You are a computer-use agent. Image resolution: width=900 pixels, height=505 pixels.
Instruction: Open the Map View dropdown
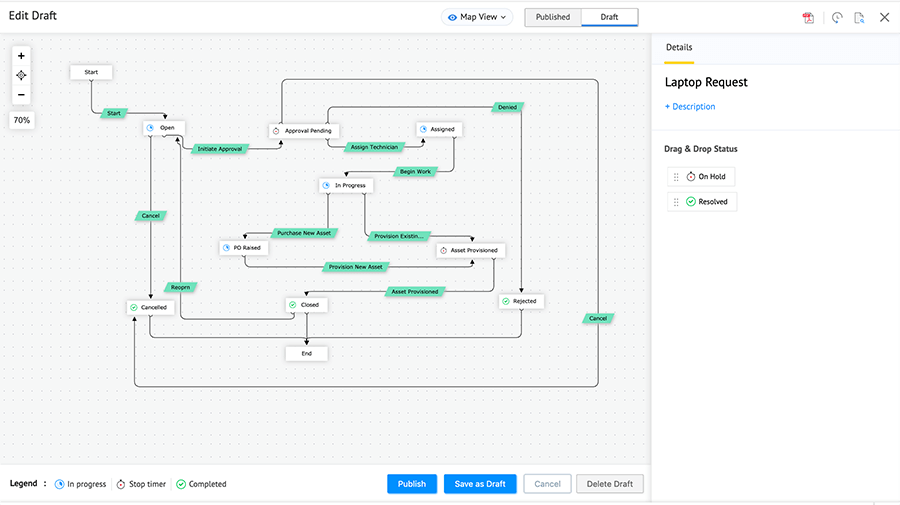coord(478,17)
